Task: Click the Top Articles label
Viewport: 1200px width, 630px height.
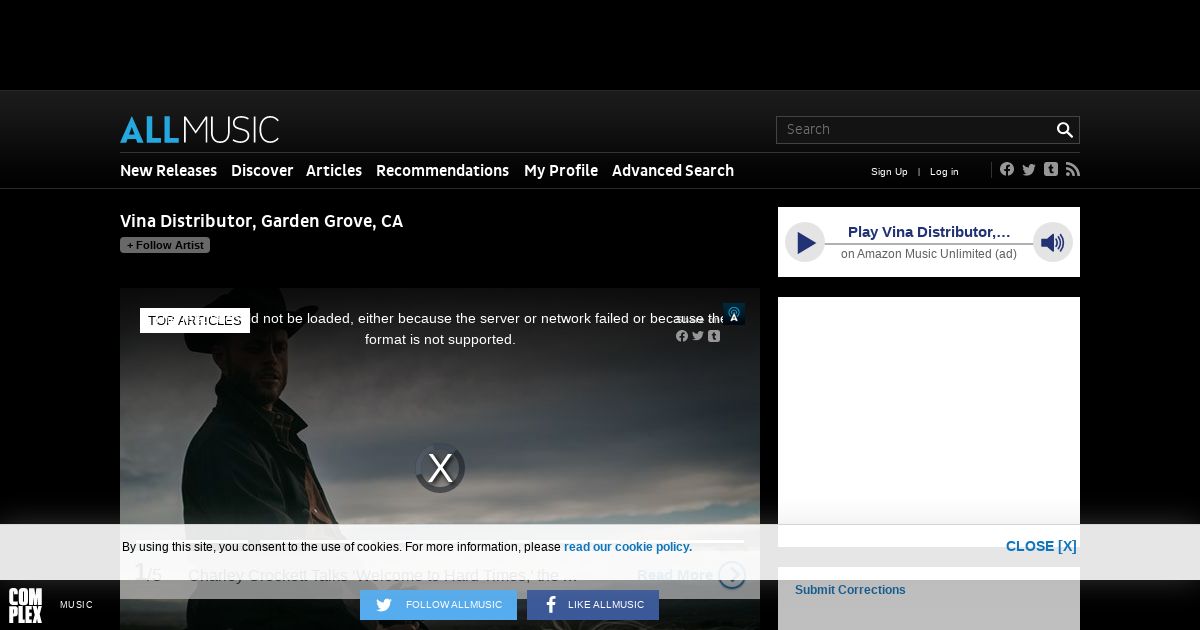Action: point(195,320)
